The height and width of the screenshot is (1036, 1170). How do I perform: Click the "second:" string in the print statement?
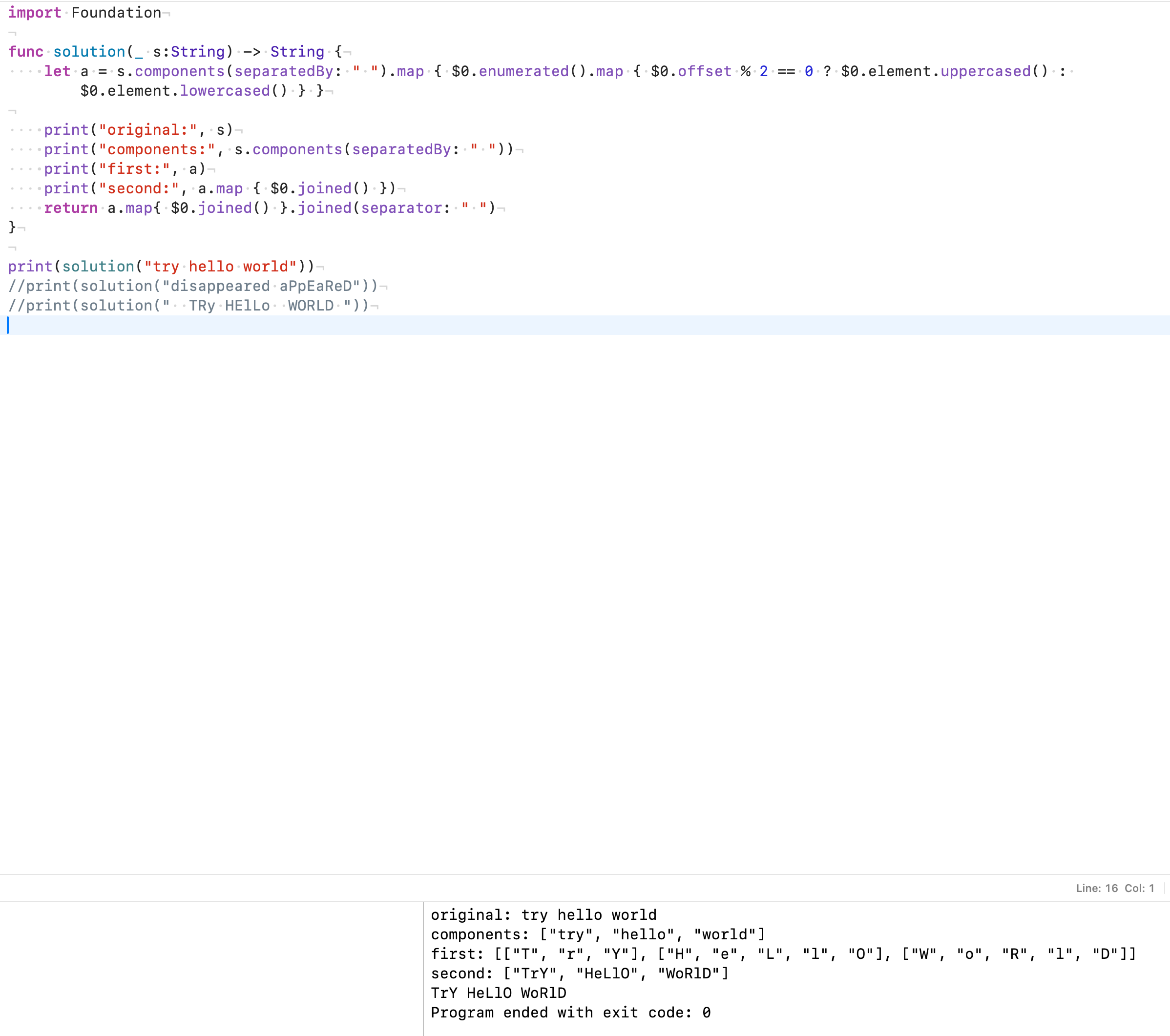[139, 188]
